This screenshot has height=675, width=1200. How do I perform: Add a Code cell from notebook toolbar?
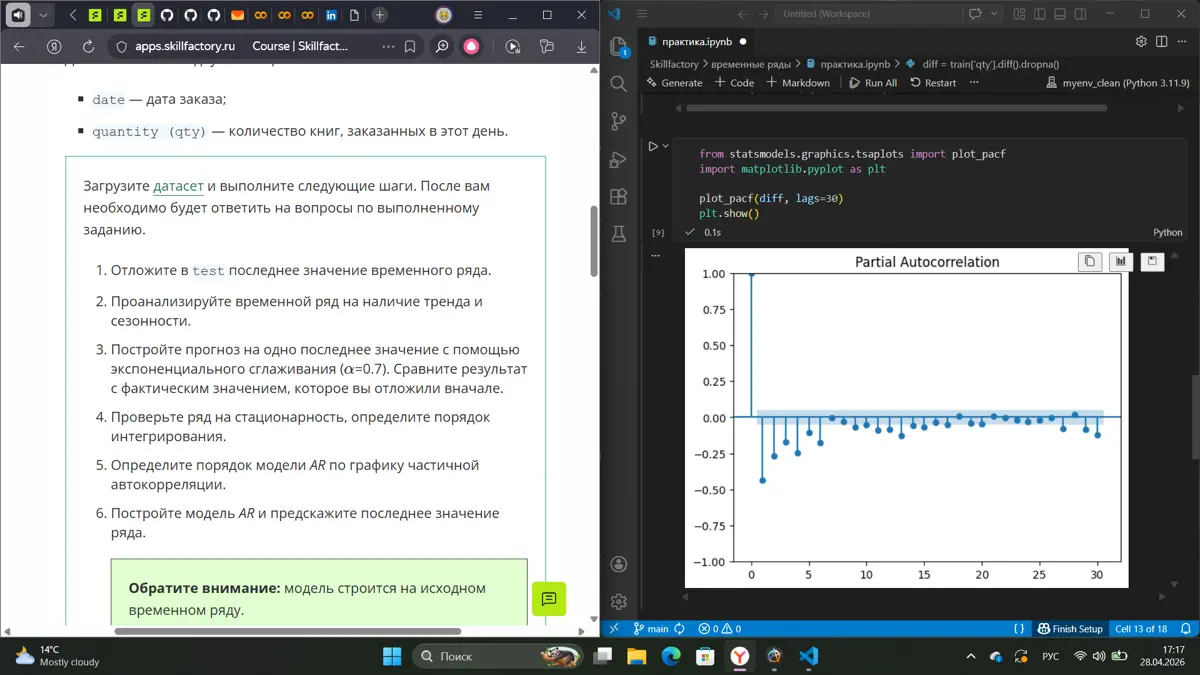click(x=735, y=83)
